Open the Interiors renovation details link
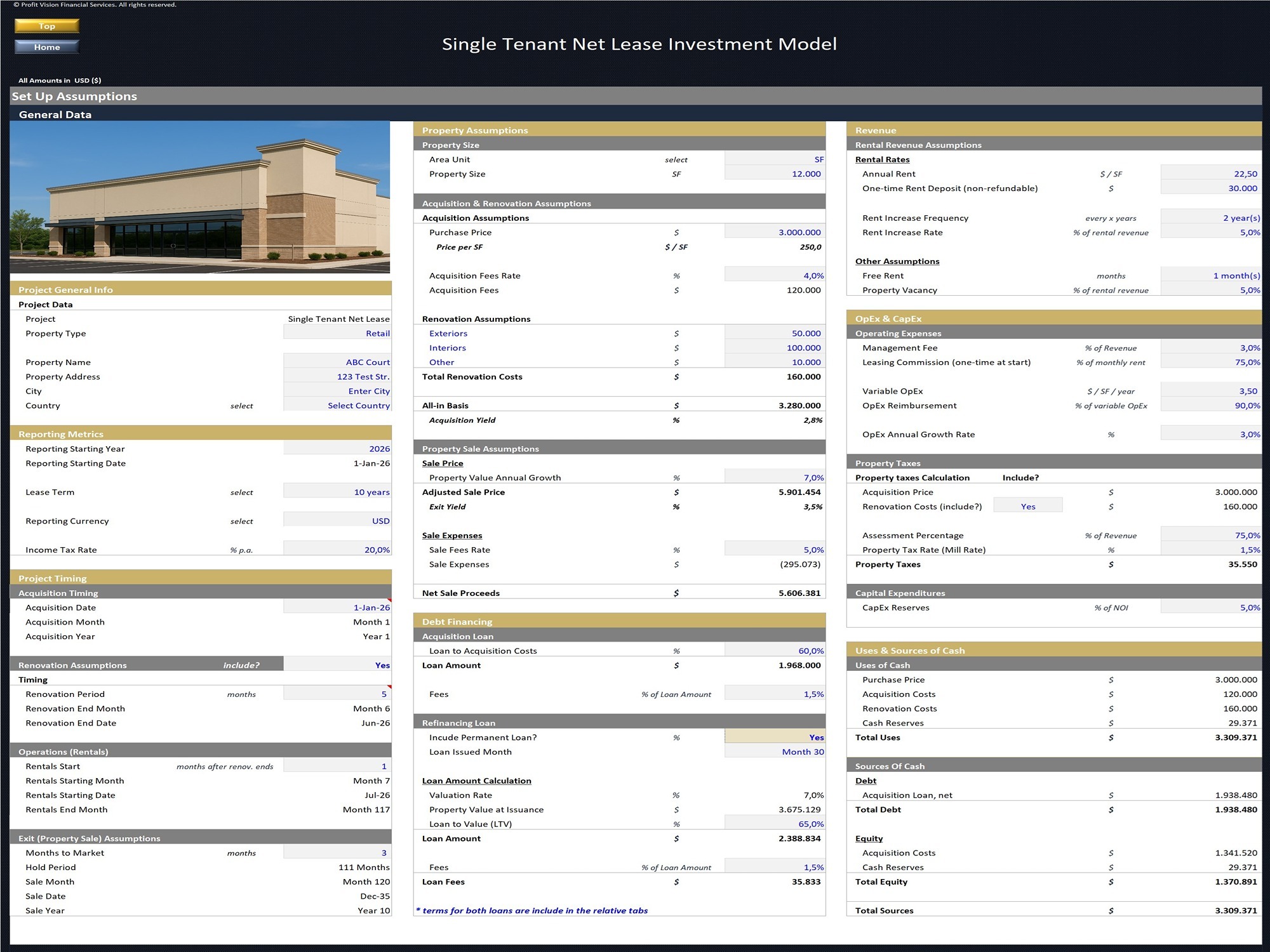 tap(447, 348)
